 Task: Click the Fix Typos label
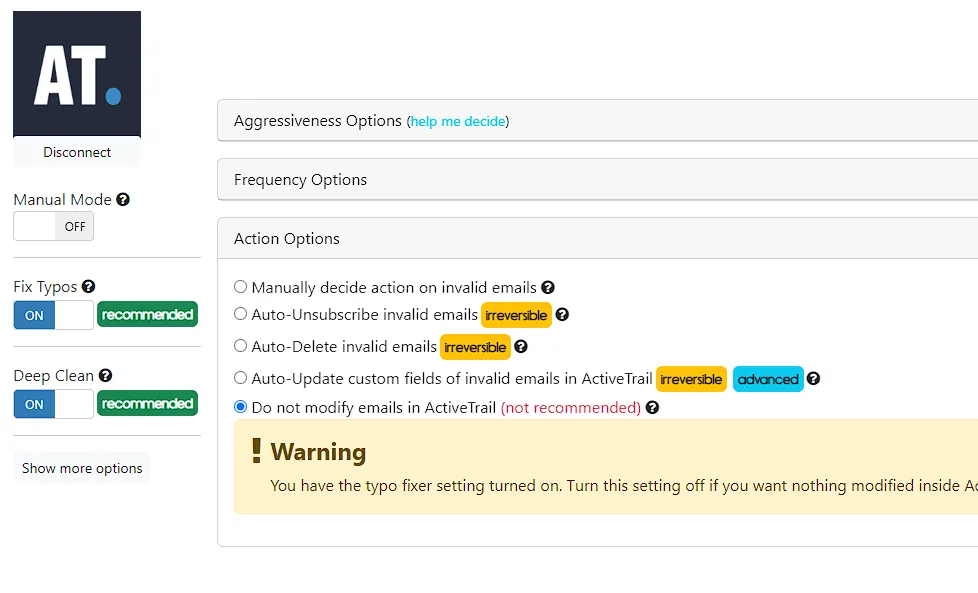coord(45,287)
